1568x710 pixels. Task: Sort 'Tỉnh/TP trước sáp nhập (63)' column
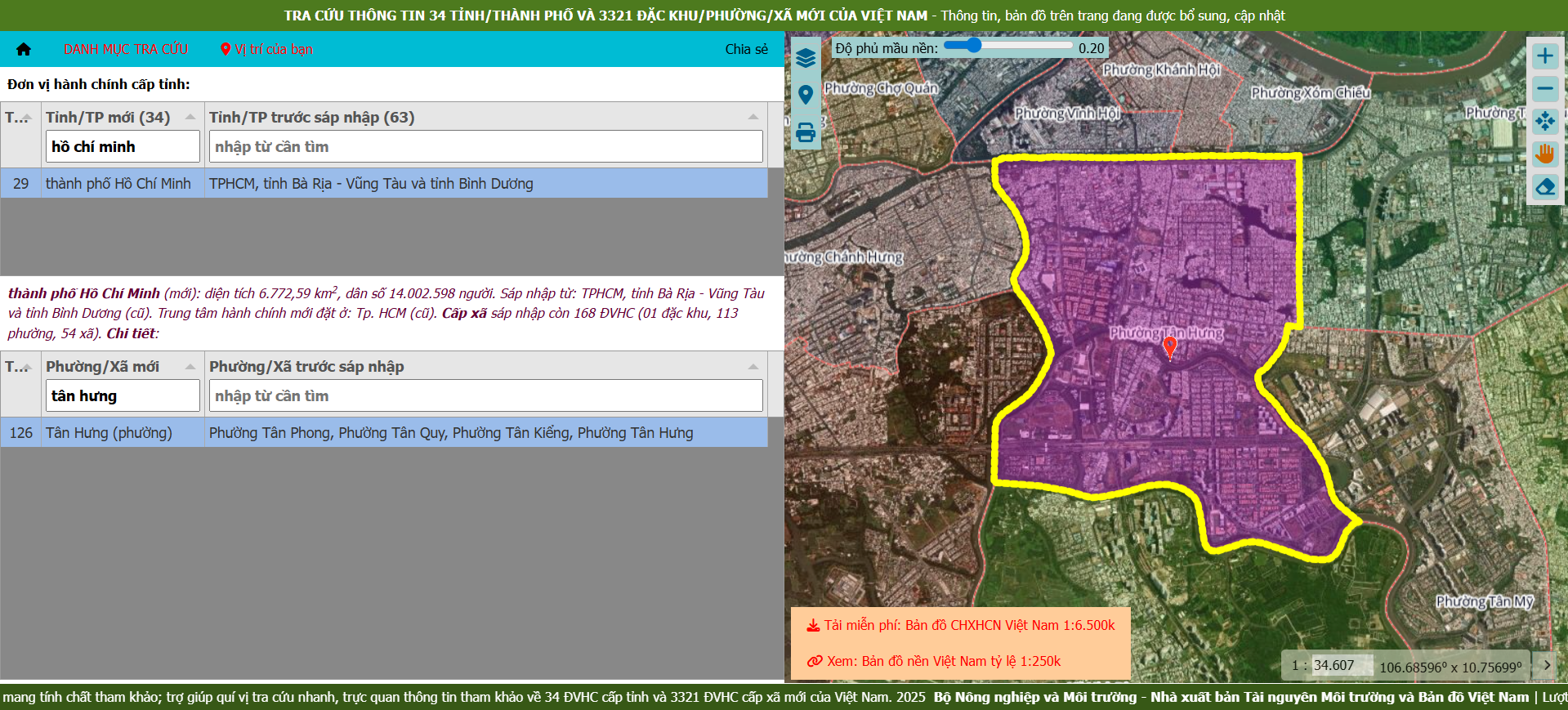pyautogui.click(x=753, y=117)
